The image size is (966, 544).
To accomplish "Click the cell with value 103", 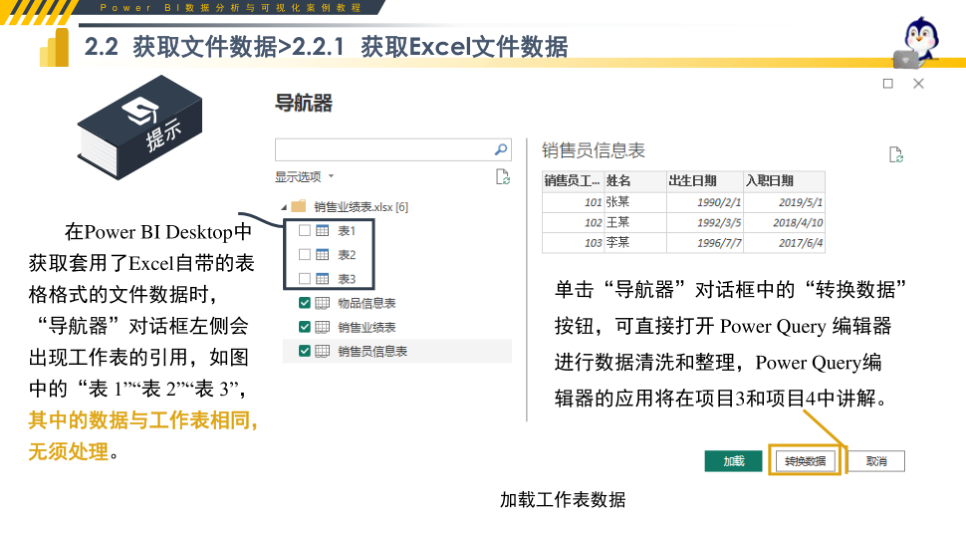I will [x=573, y=242].
